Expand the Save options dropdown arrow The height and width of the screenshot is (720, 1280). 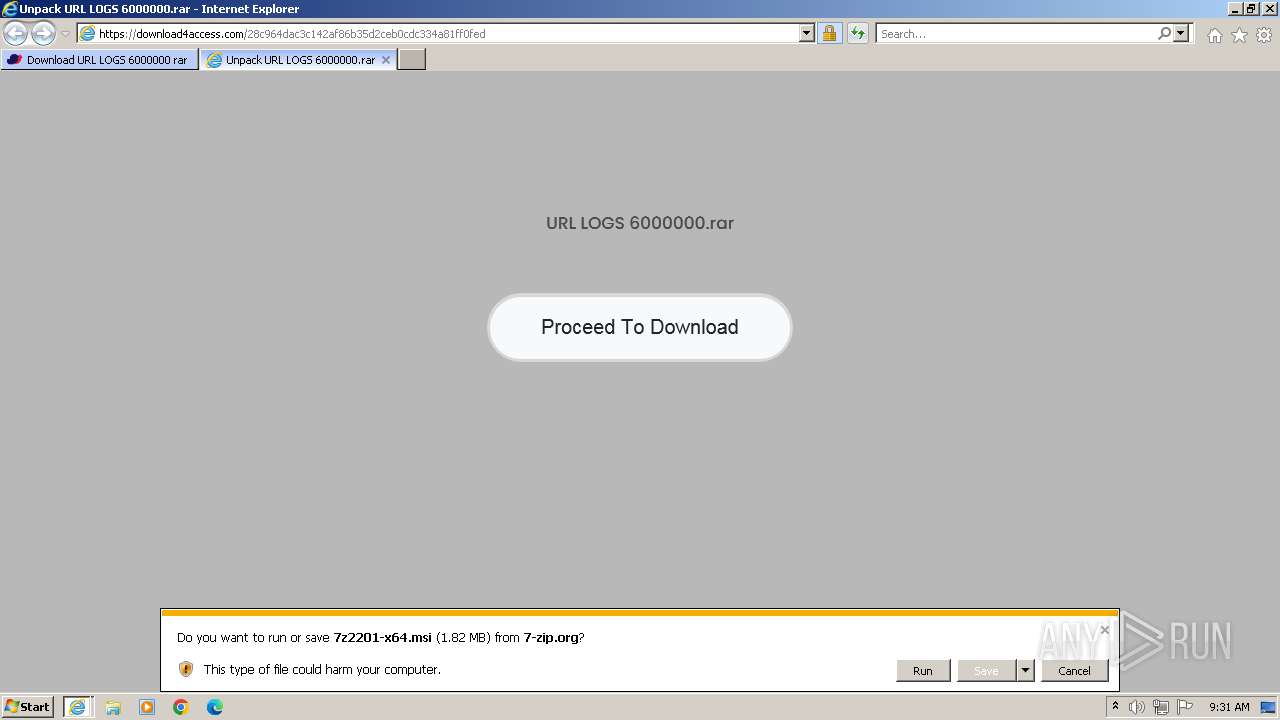pos(1025,671)
